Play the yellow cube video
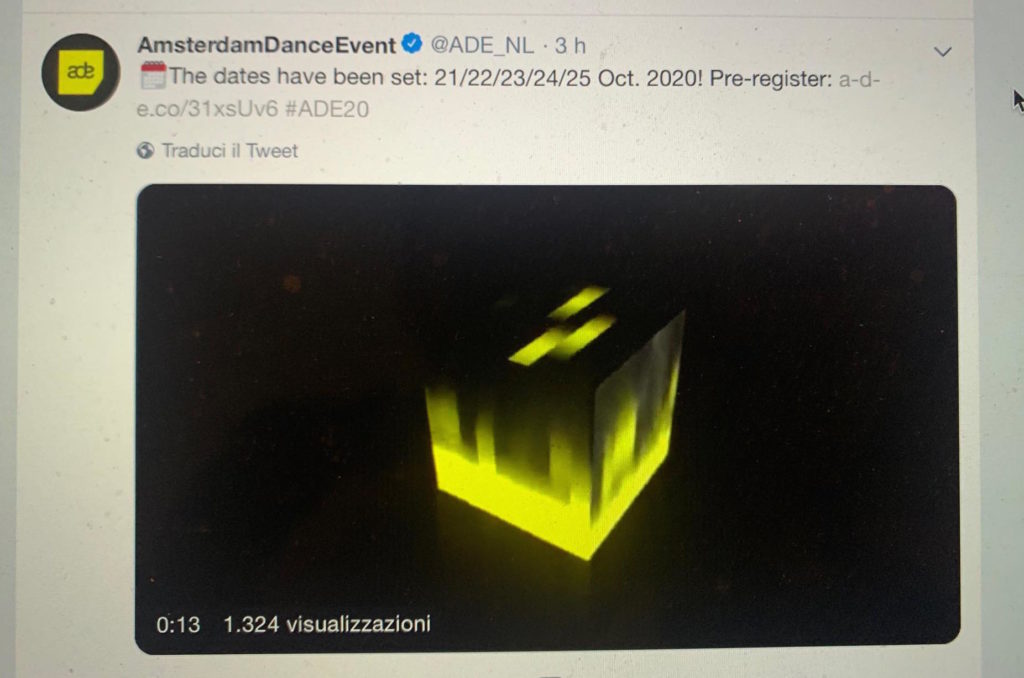The width and height of the screenshot is (1024, 678). [547, 419]
